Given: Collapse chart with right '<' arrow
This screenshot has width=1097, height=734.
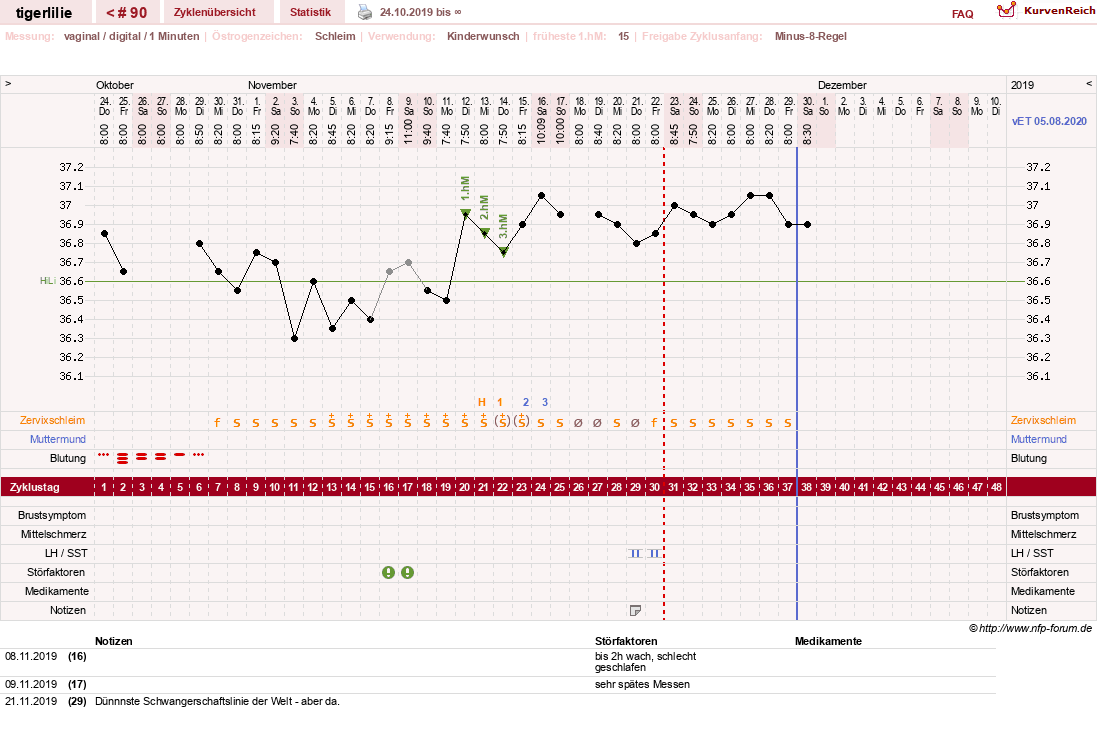Looking at the screenshot, I should point(1089,83).
